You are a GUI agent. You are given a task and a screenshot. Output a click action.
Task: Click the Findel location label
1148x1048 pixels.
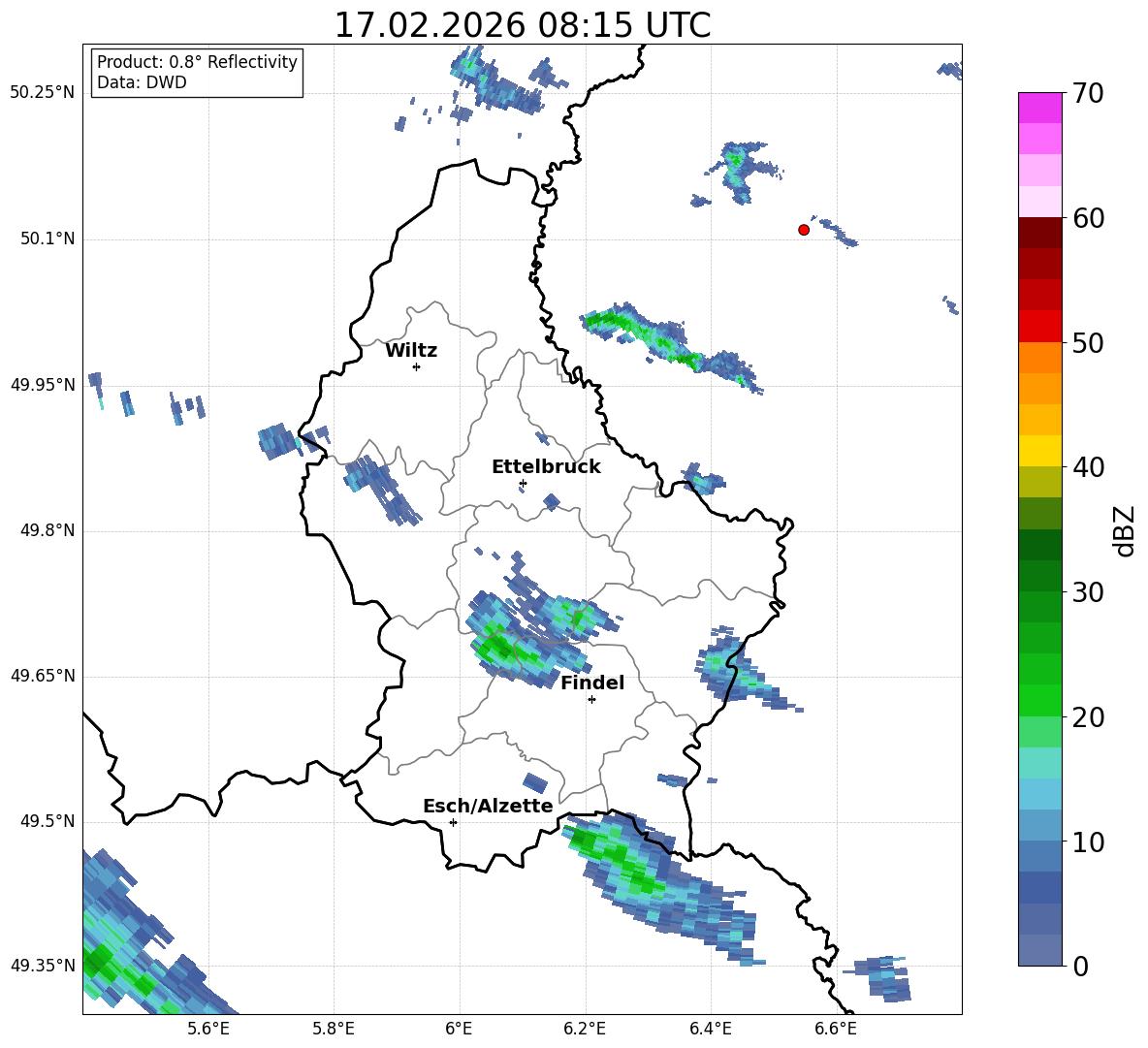[x=592, y=683]
